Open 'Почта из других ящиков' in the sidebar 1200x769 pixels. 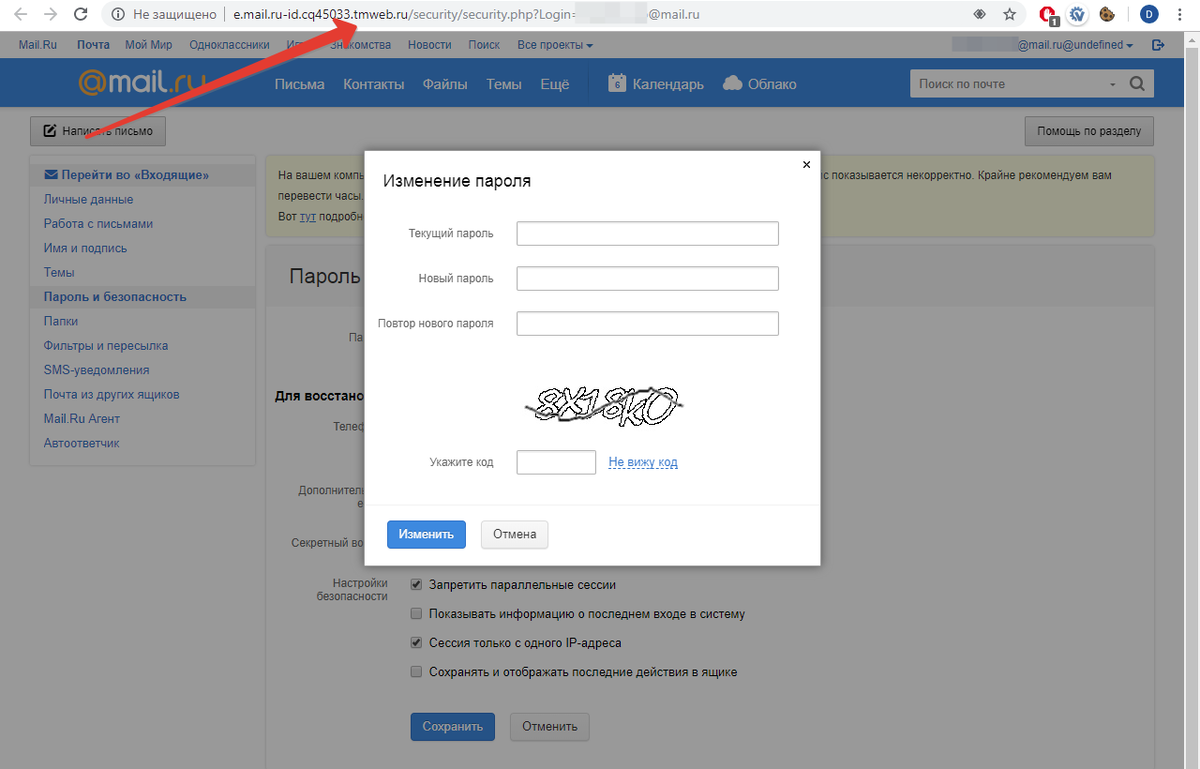111,394
